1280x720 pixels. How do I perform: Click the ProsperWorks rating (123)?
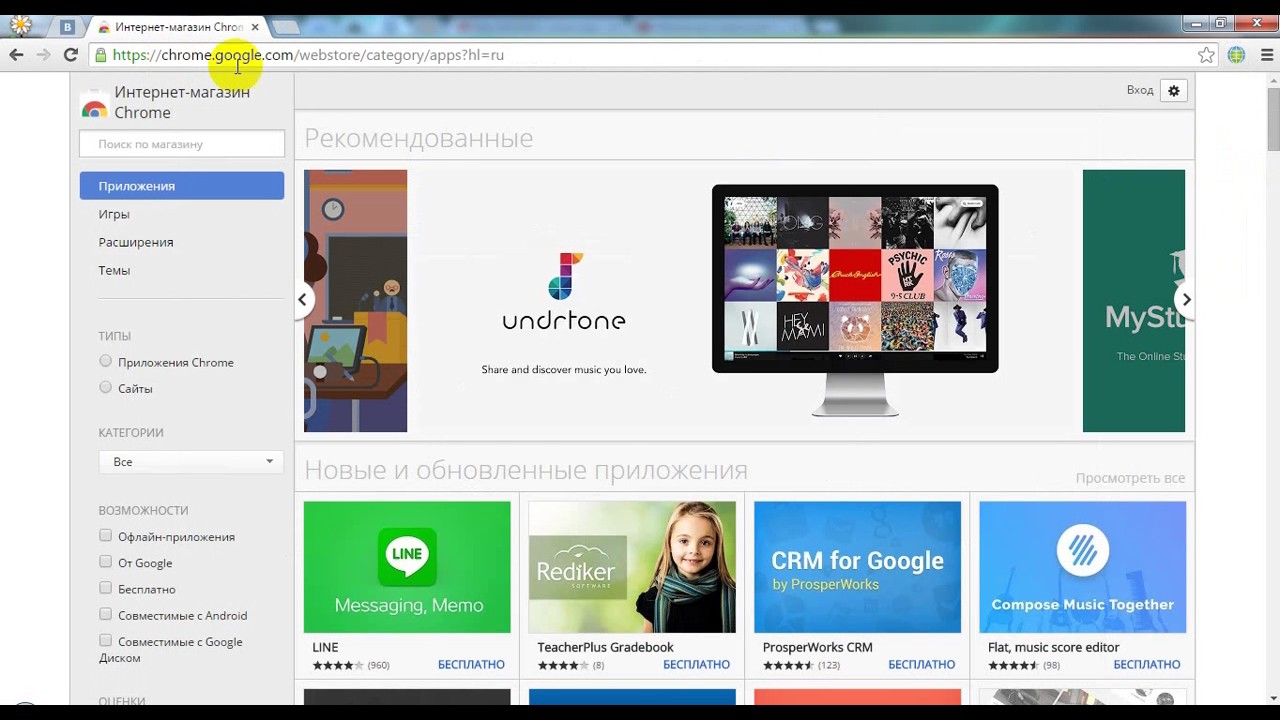coord(801,665)
